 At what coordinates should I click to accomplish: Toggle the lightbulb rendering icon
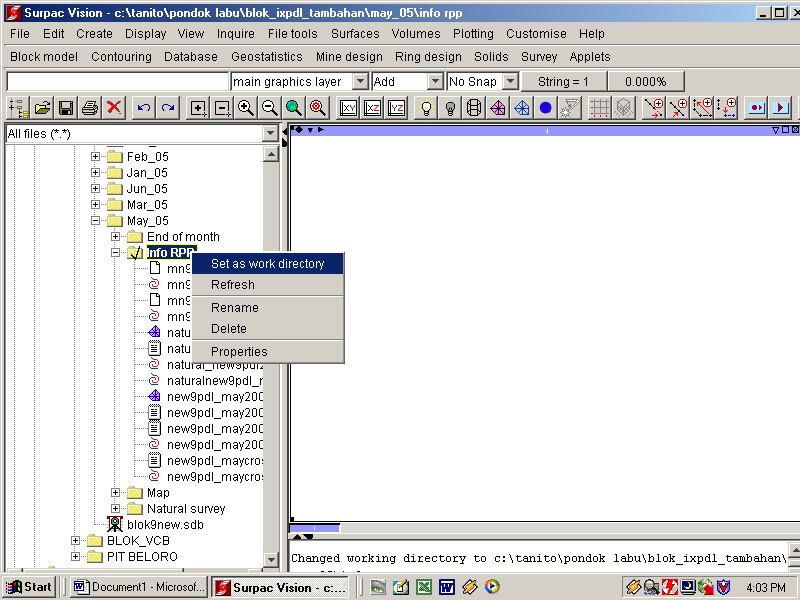425,108
